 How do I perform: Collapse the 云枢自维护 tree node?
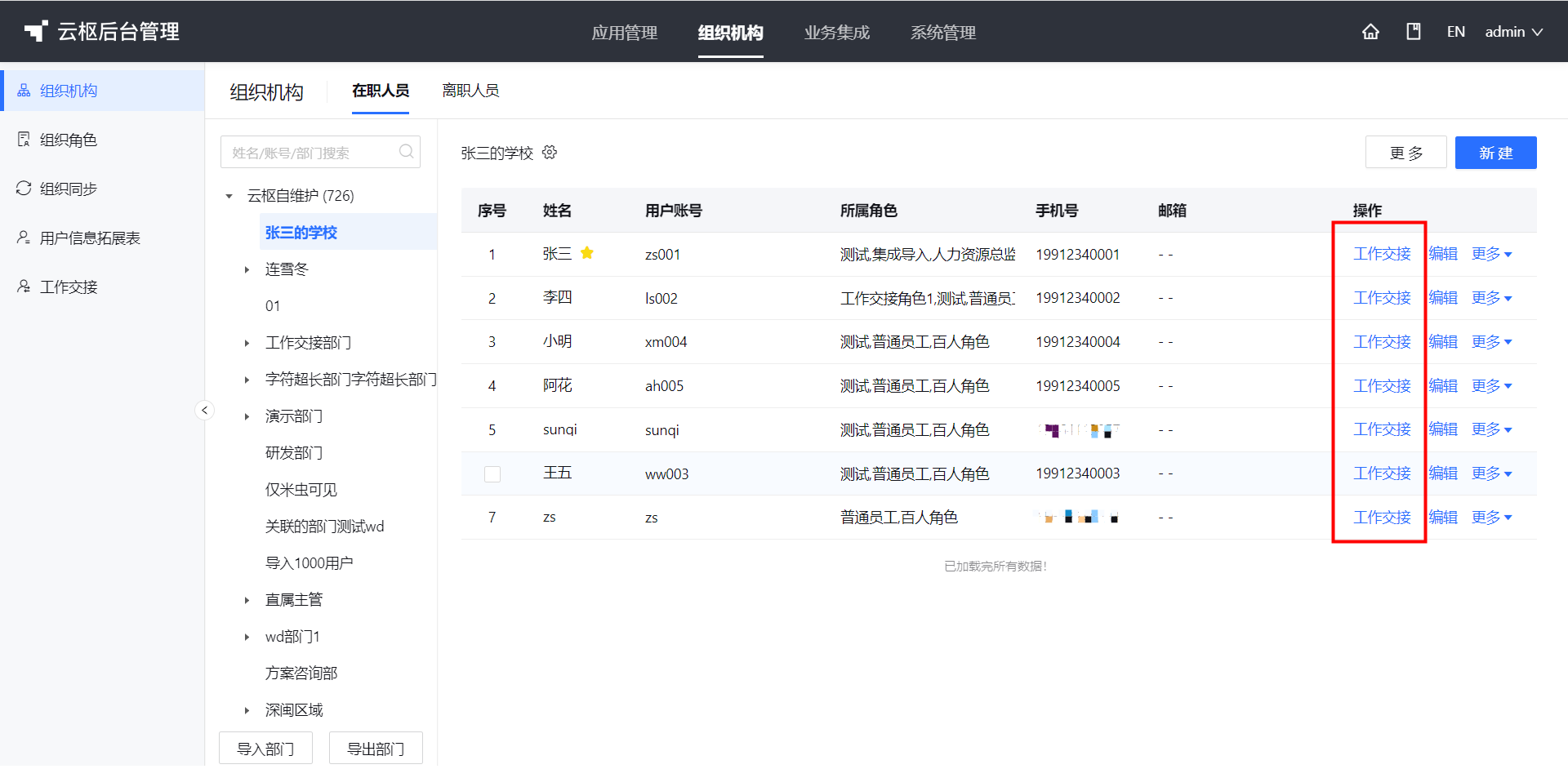[x=229, y=196]
